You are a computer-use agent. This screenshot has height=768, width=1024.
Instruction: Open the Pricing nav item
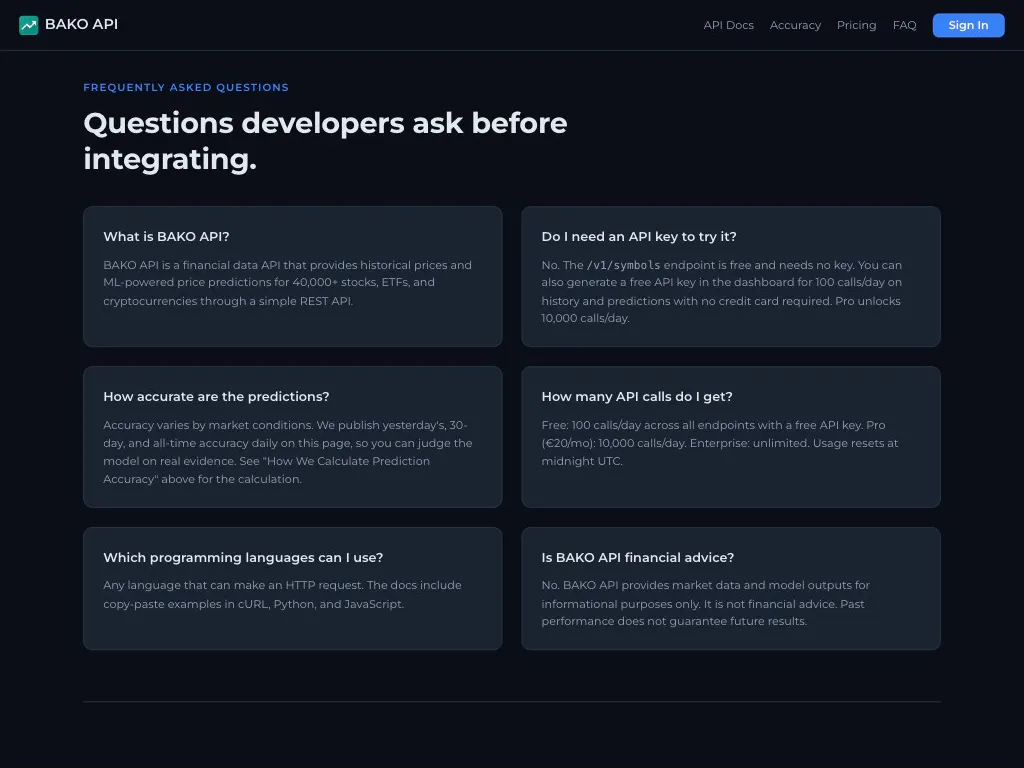pyautogui.click(x=856, y=25)
